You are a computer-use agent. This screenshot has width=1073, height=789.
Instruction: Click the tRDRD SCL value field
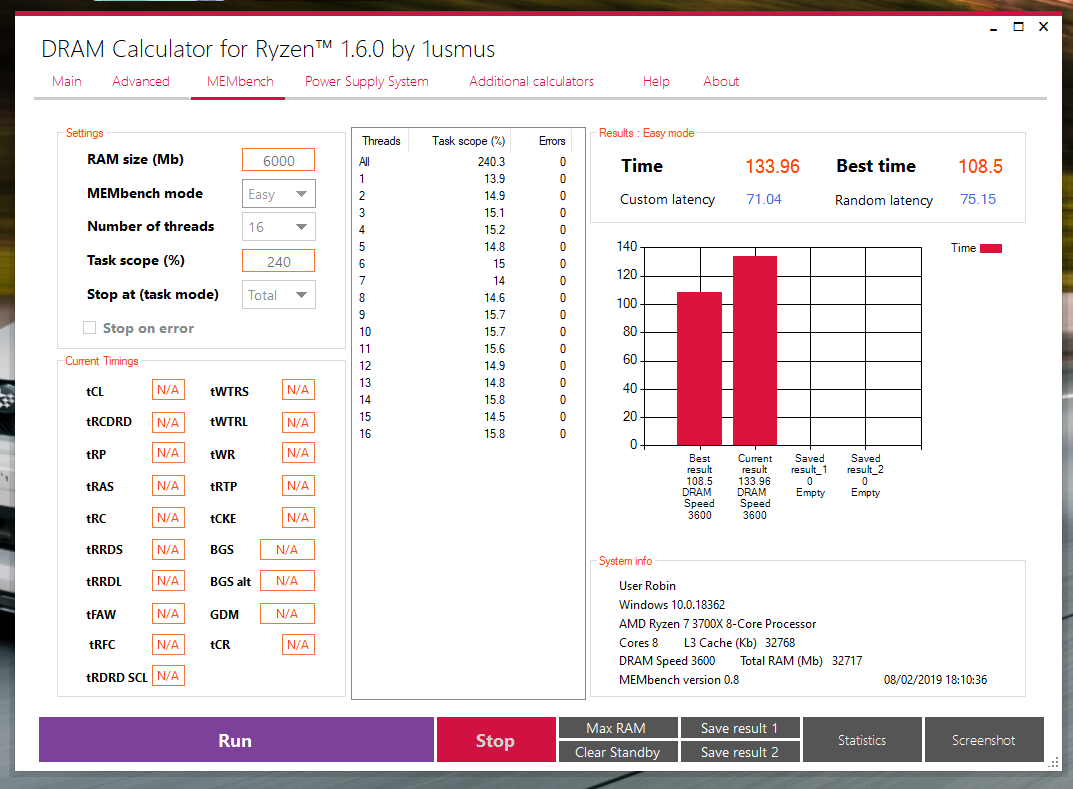[x=168, y=676]
